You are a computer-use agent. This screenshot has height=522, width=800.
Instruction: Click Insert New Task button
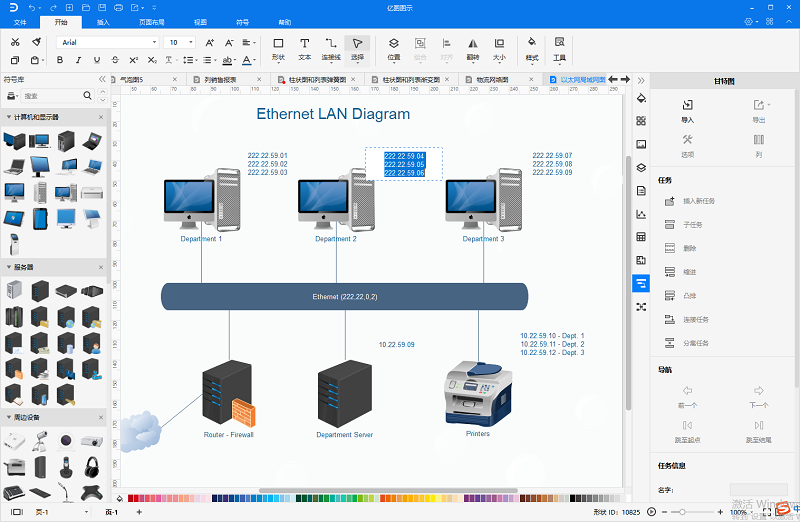pos(690,201)
